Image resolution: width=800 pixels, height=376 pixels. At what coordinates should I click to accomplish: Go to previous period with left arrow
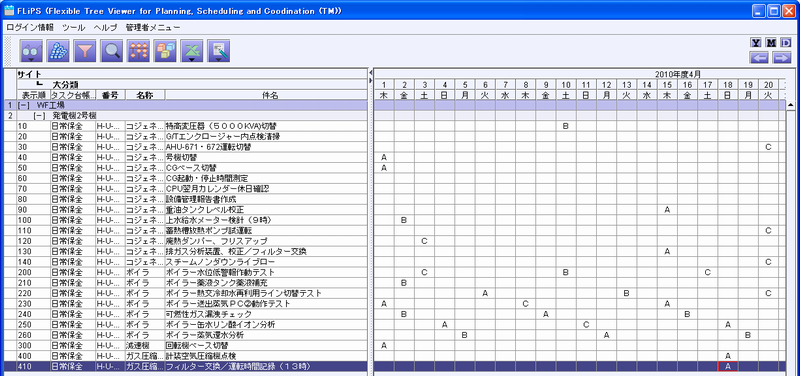[x=759, y=57]
